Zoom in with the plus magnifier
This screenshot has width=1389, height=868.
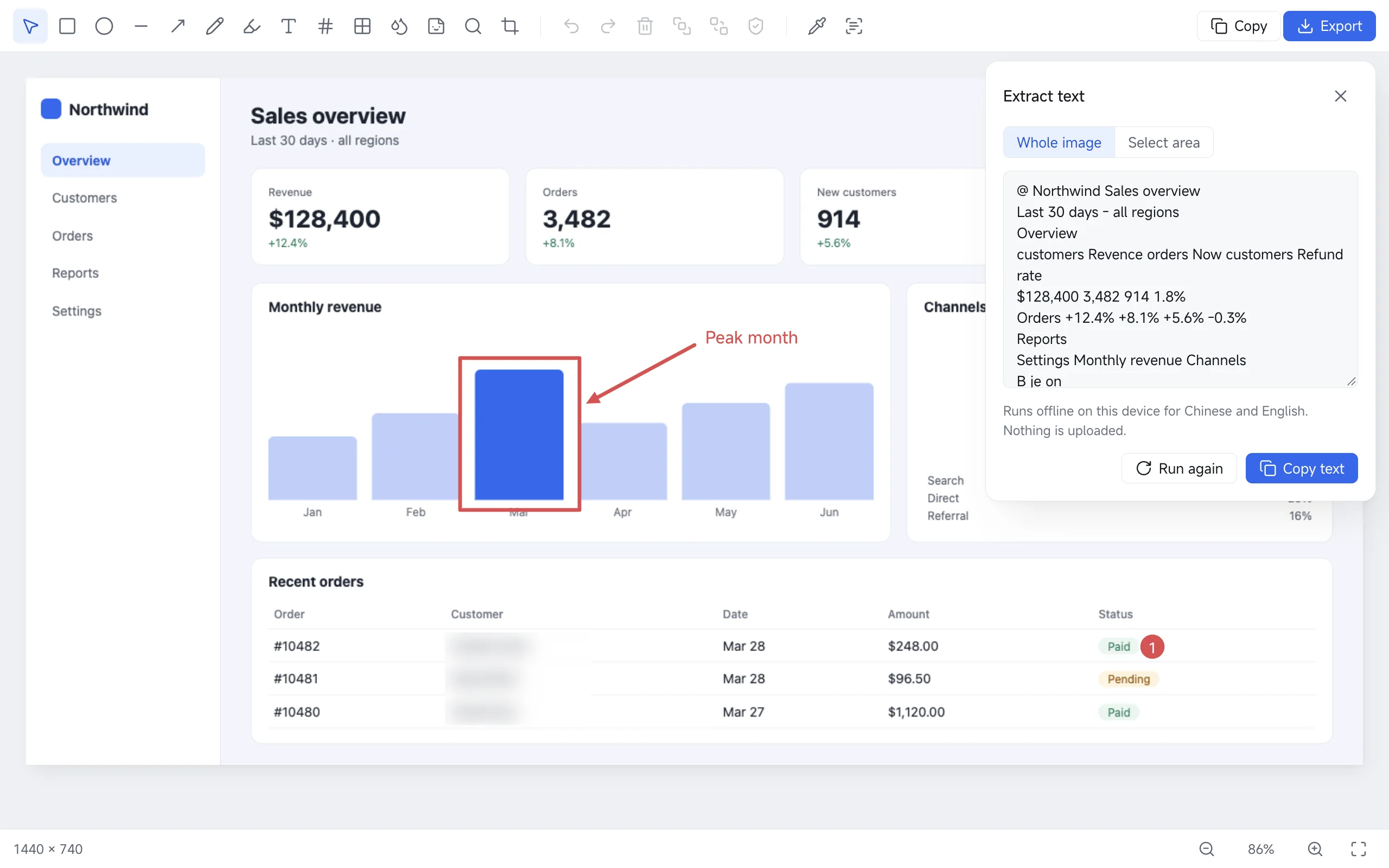click(x=1315, y=848)
